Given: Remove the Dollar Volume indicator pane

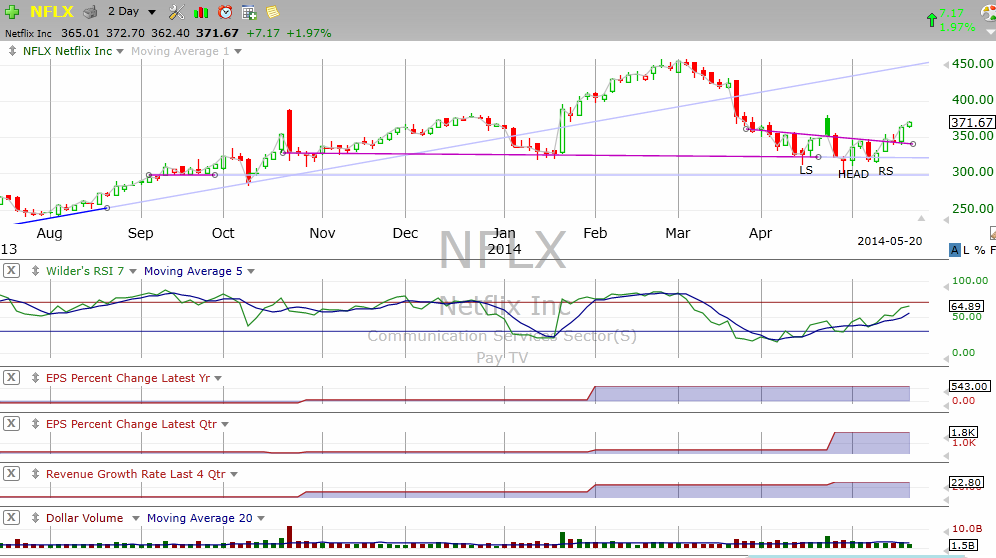Looking at the screenshot, I should coord(11,518).
